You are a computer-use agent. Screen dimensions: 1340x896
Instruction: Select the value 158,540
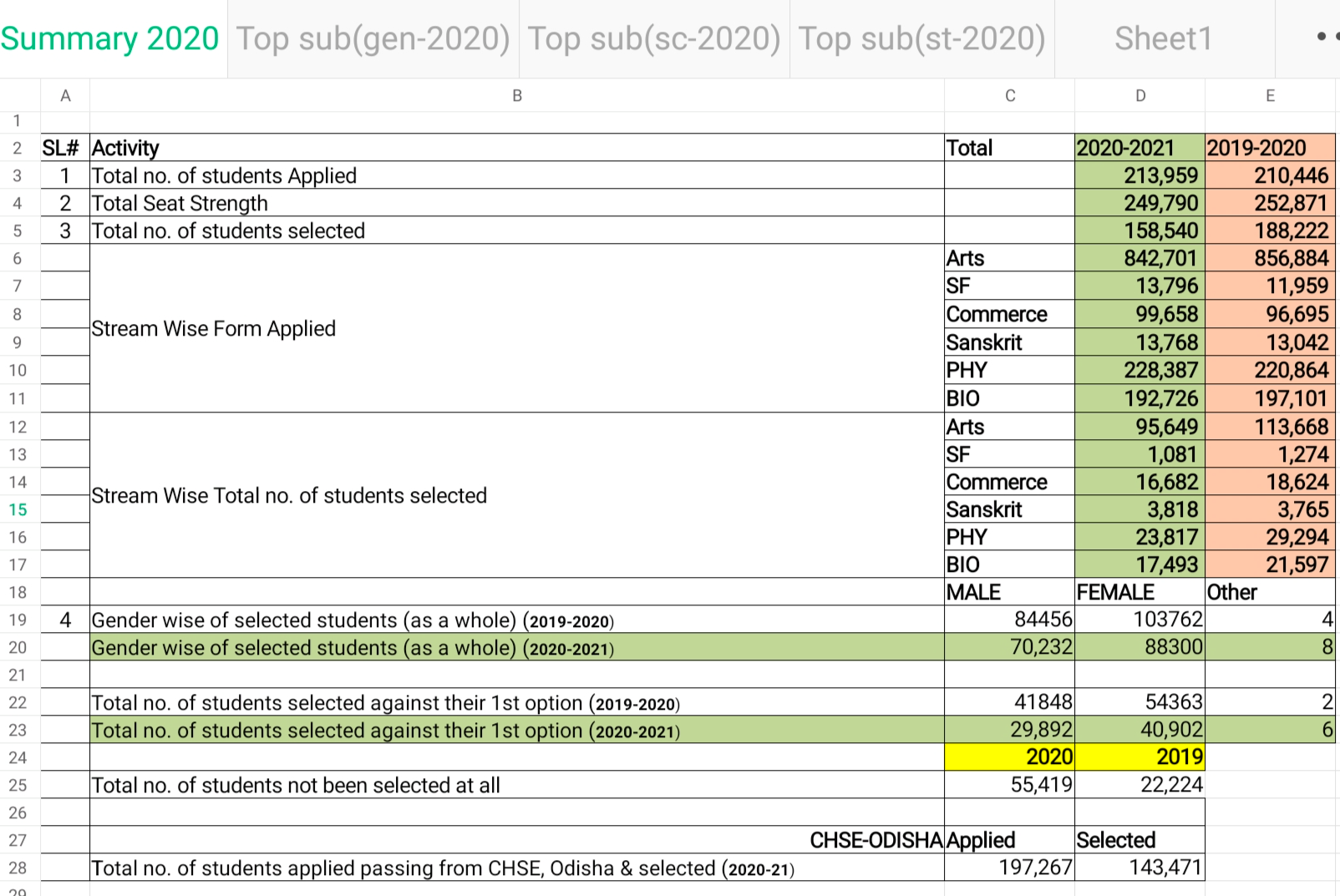point(1140,230)
